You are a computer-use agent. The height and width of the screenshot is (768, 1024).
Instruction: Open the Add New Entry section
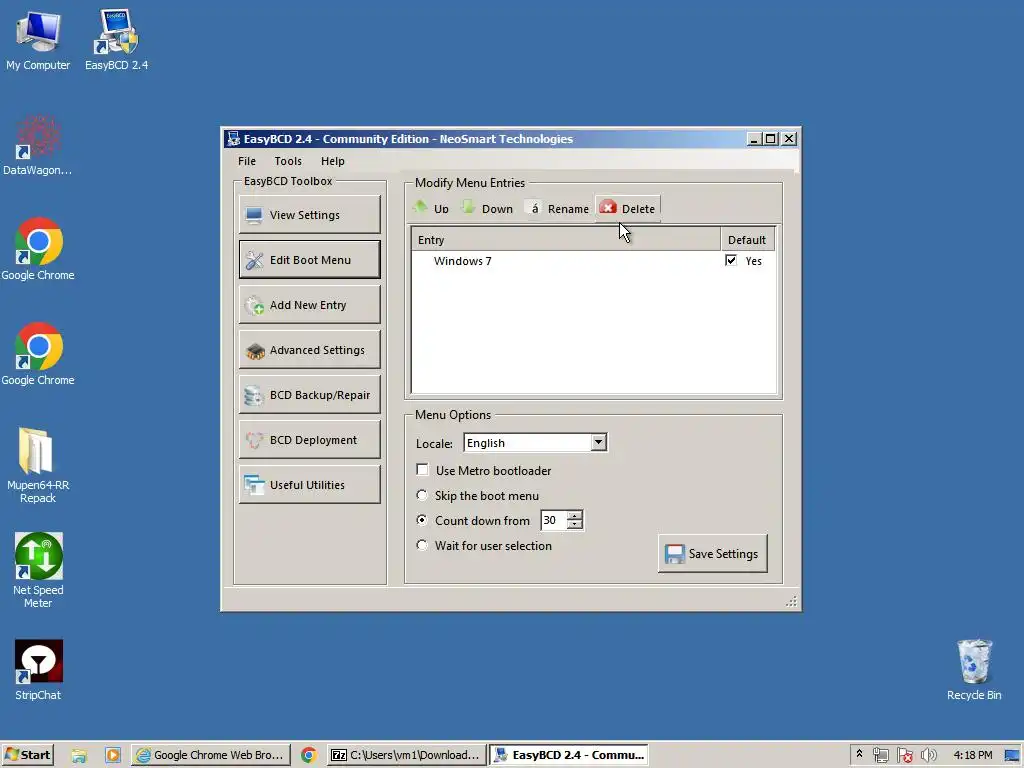[x=310, y=305]
